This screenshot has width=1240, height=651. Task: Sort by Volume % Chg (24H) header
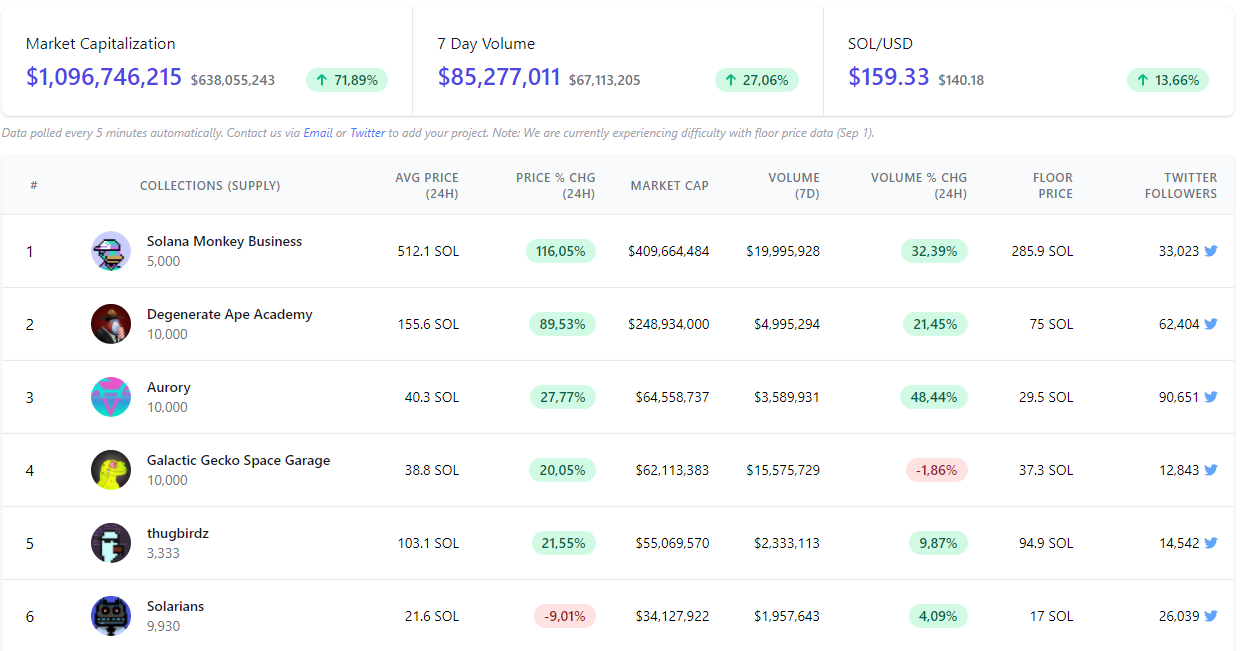919,185
